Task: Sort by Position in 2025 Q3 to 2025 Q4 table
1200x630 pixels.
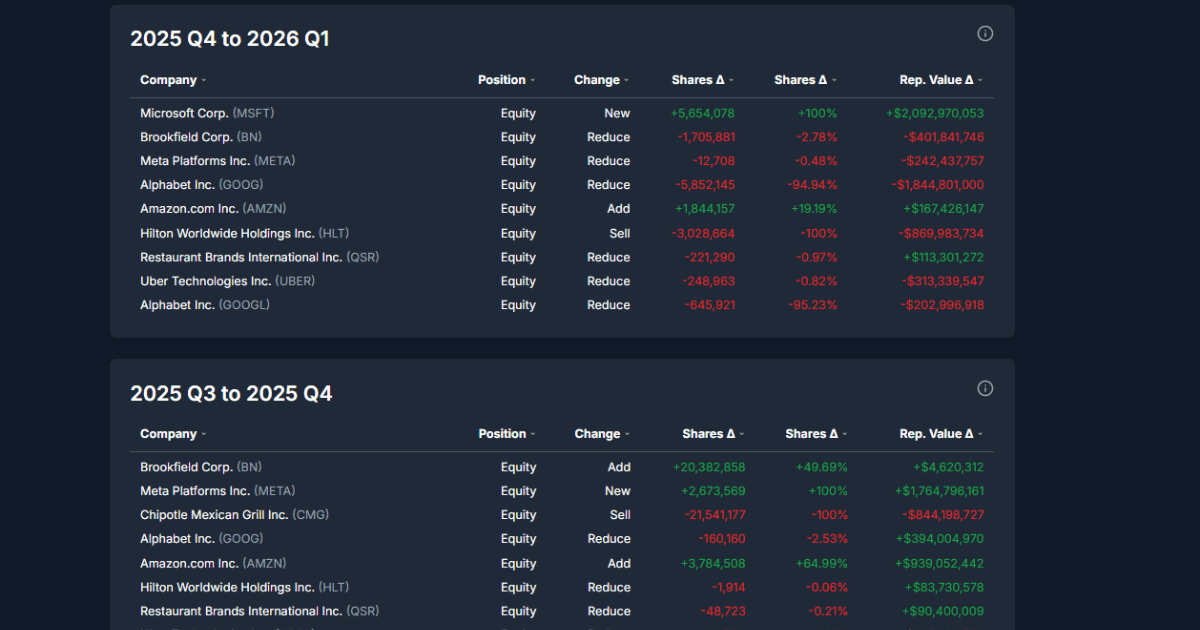Action: click(x=507, y=434)
